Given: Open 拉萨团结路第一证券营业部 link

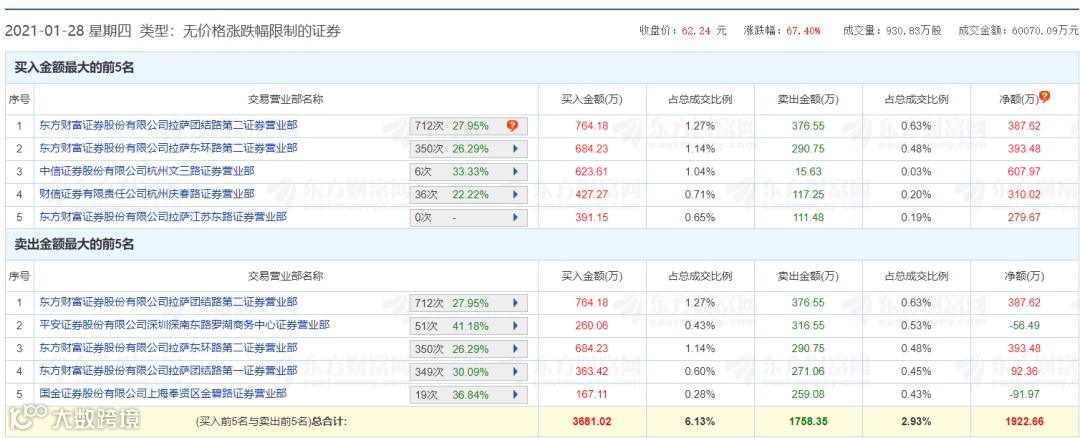Looking at the screenshot, I should [x=168, y=371].
